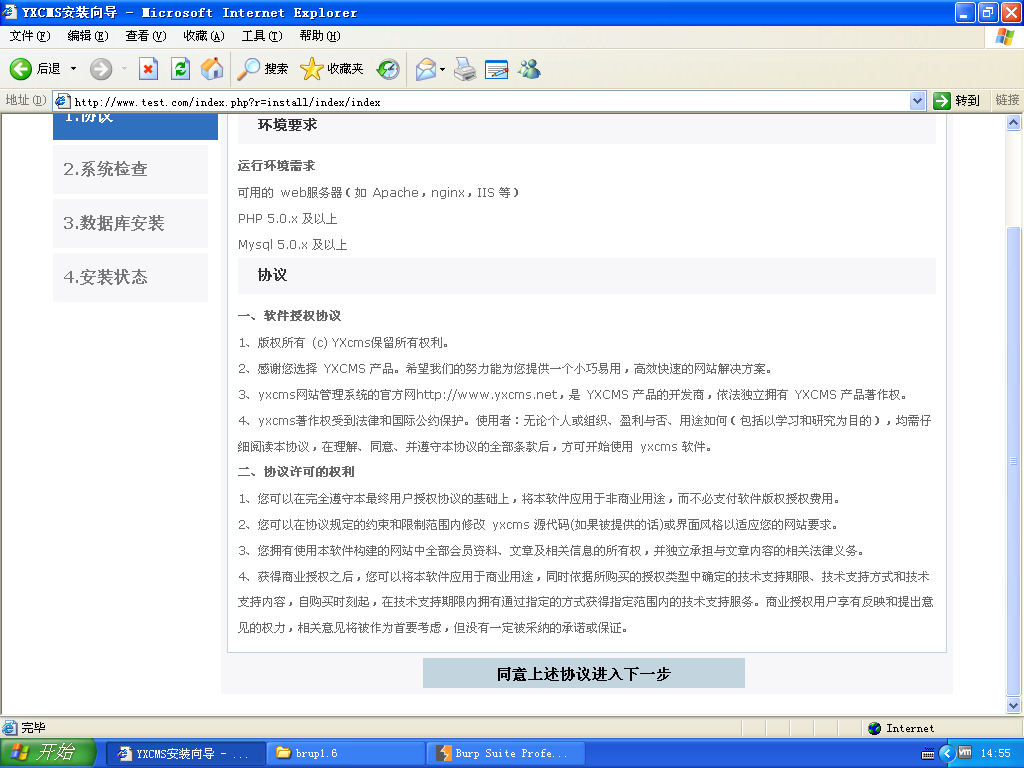
Task: Select the 4.安装状态 step
Action: (131, 277)
